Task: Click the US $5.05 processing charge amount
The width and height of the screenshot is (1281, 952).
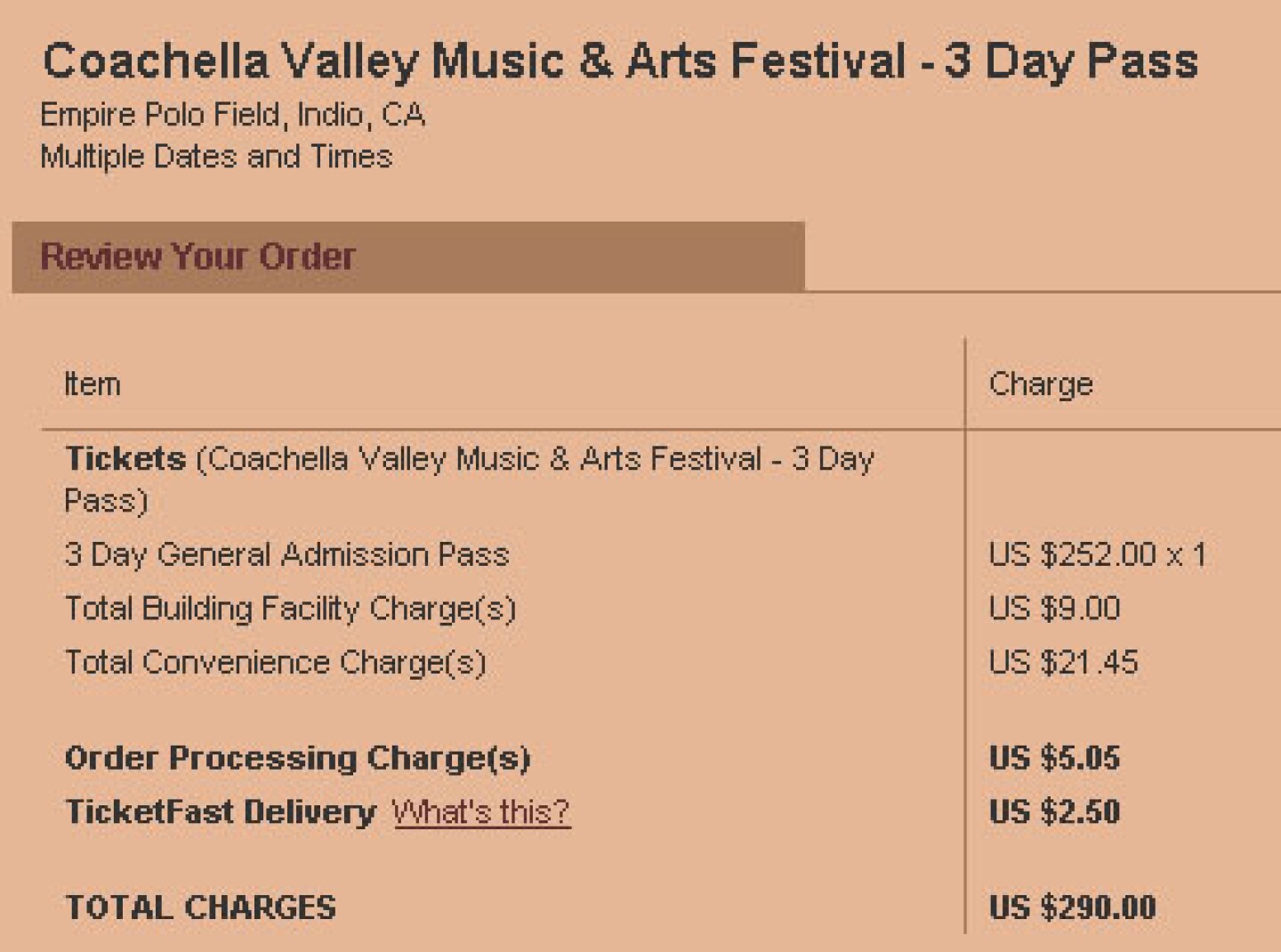Action: pos(1054,758)
